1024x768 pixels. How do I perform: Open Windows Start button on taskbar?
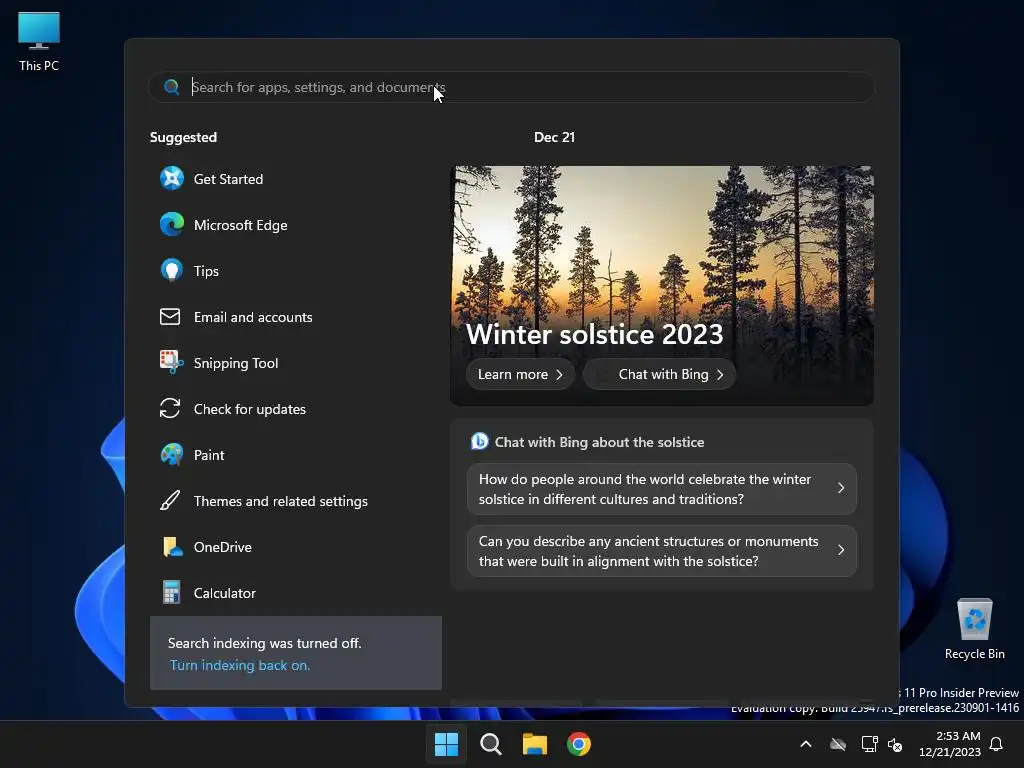pyautogui.click(x=447, y=744)
